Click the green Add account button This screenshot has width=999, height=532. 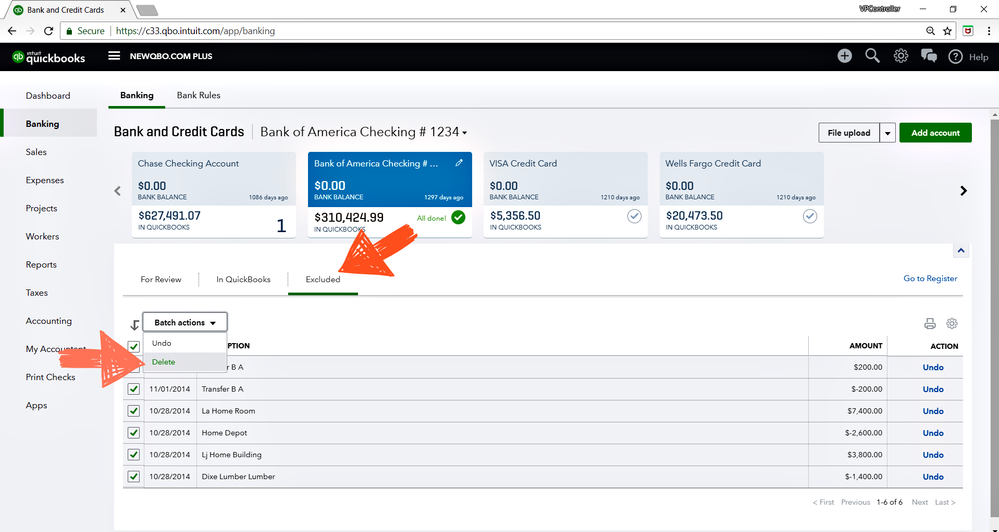click(x=935, y=133)
